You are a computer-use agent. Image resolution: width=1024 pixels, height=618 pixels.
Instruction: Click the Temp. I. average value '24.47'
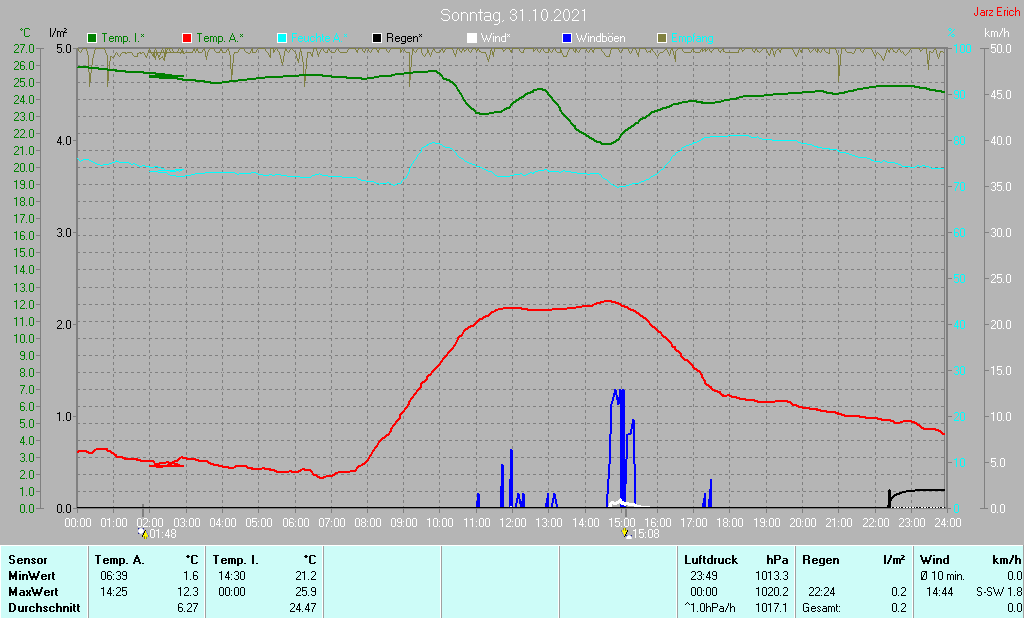pyautogui.click(x=303, y=608)
